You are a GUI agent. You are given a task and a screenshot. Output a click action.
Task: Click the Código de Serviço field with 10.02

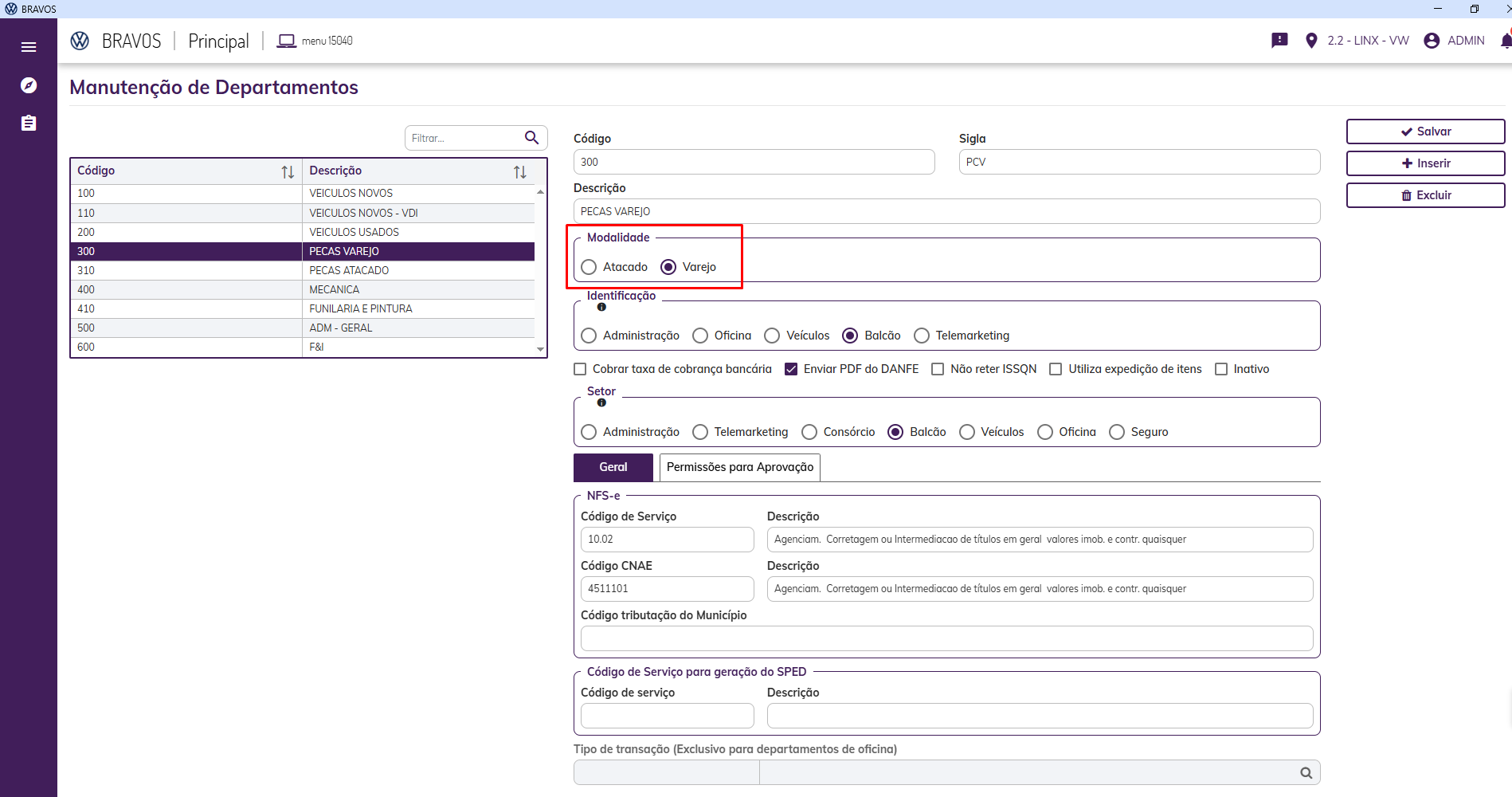(667, 540)
